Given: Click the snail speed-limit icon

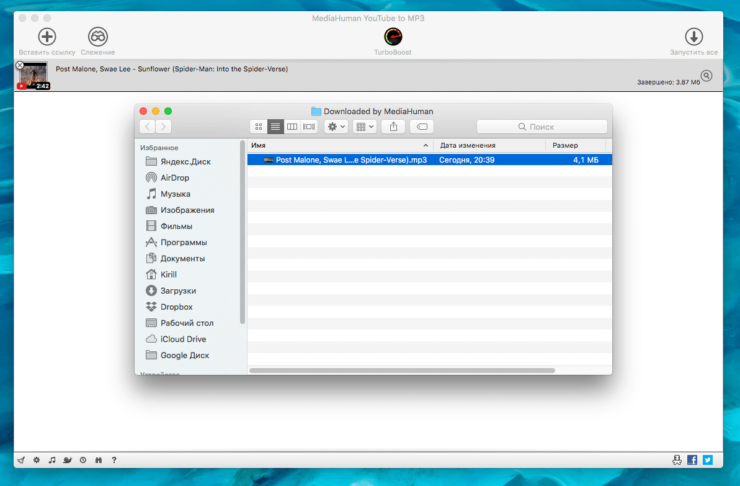Looking at the screenshot, I should click(66, 460).
